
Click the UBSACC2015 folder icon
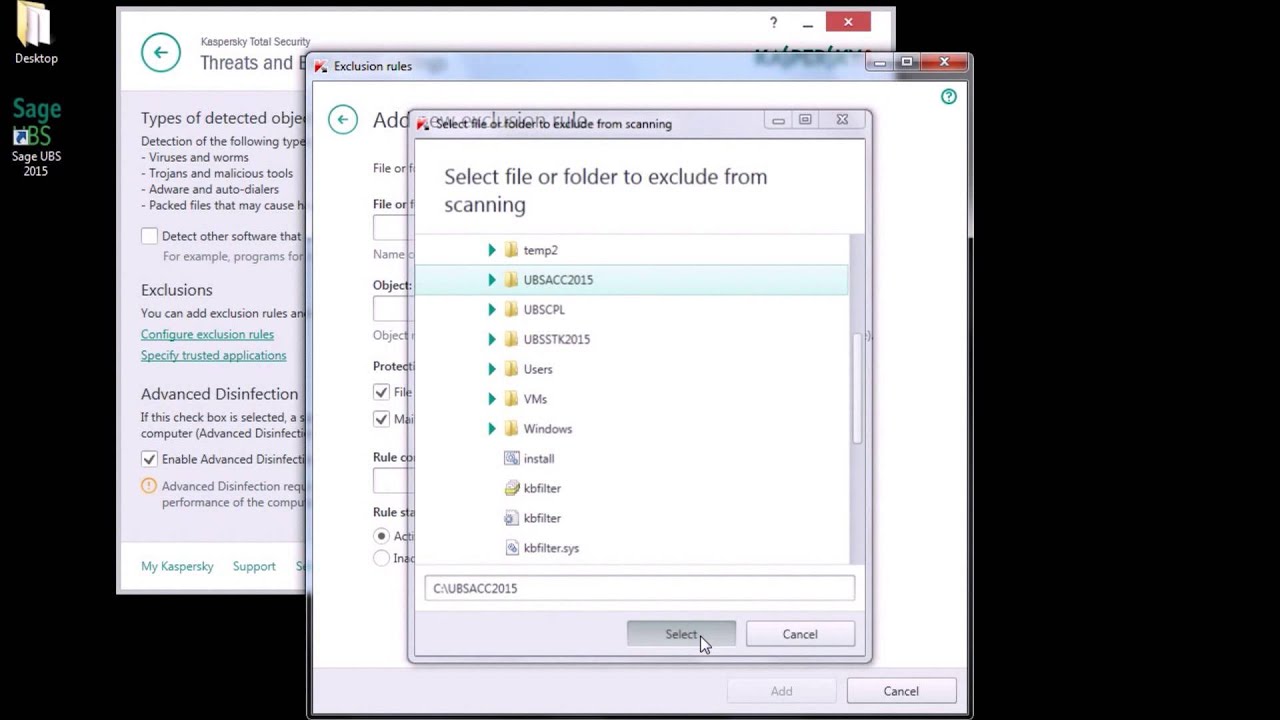511,280
